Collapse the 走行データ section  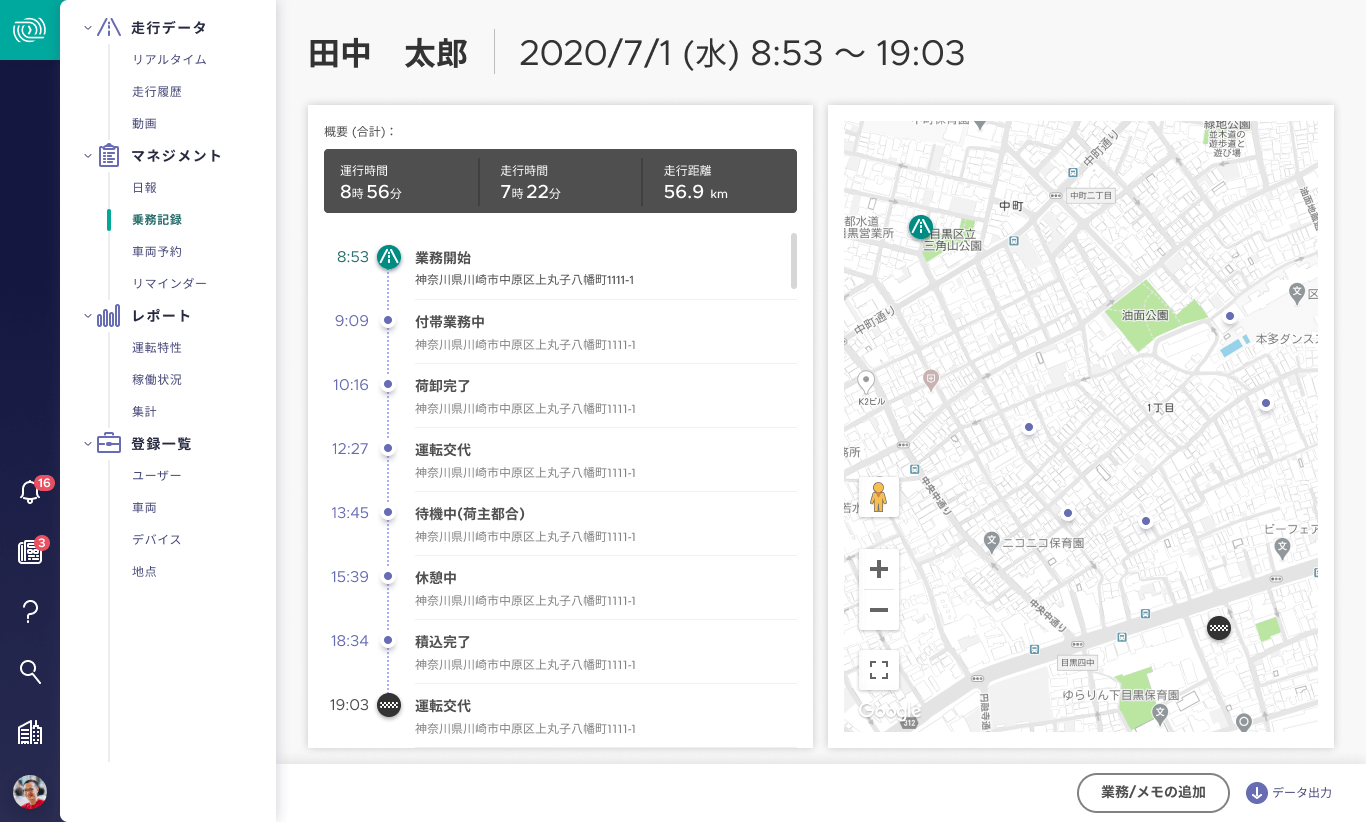(x=88, y=27)
